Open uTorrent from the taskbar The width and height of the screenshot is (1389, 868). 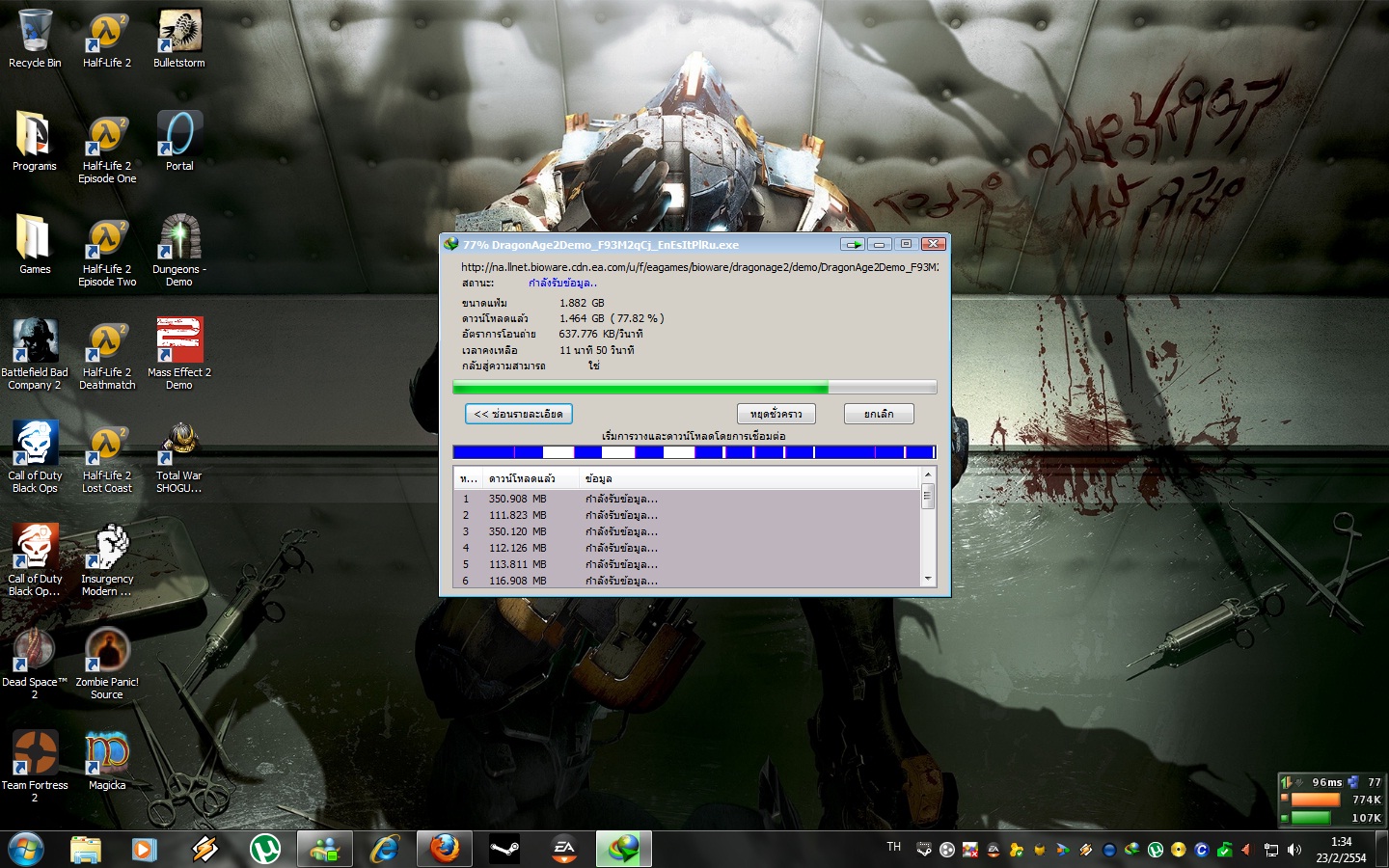tap(264, 849)
